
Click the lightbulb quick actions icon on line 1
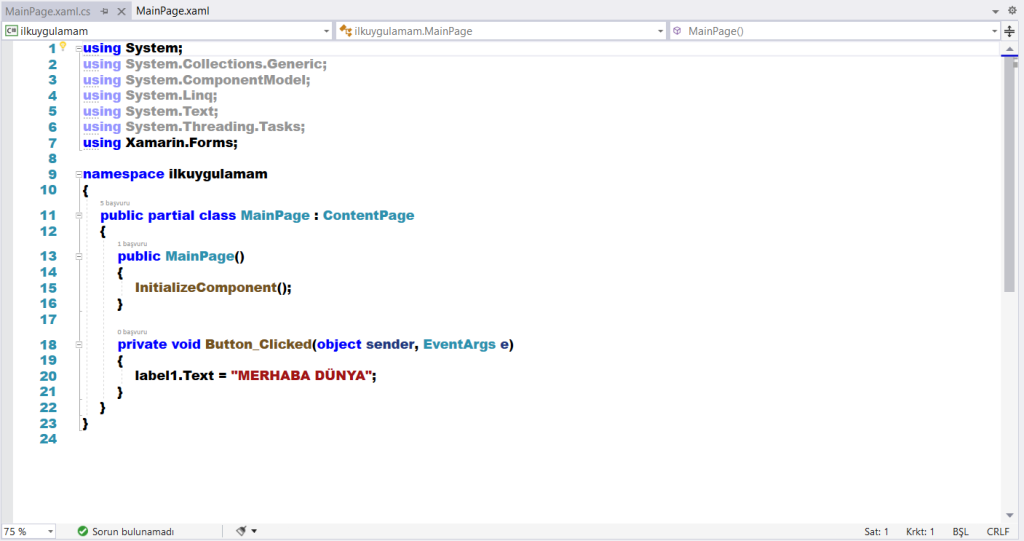pyautogui.click(x=63, y=46)
